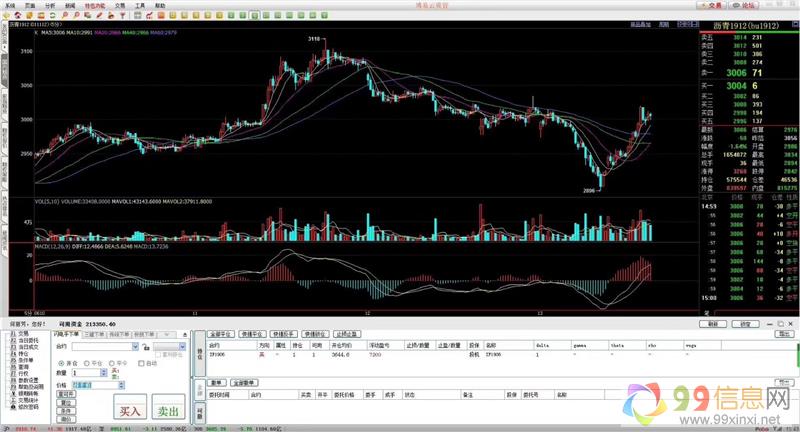Viewport: 800px width, 432px height.
Task: Open 持仓 item in trading sidebar
Action: click(23, 354)
